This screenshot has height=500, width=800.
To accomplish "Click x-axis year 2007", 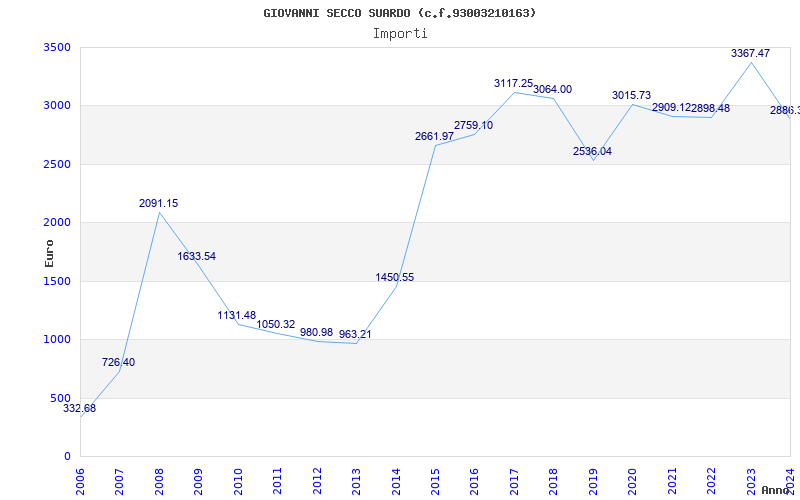I will click(119, 482).
